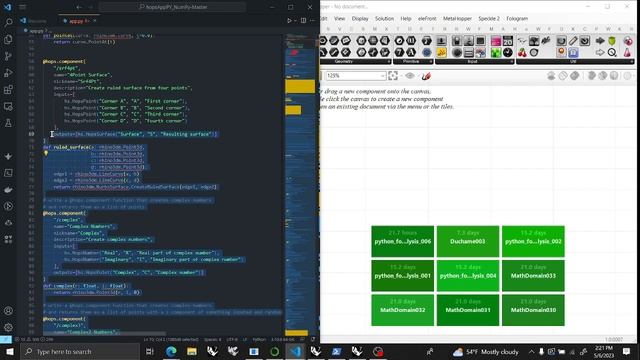Click Grasshopper zoom extents icon
This screenshot has width=640, height=360.
pyautogui.click(x=393, y=76)
